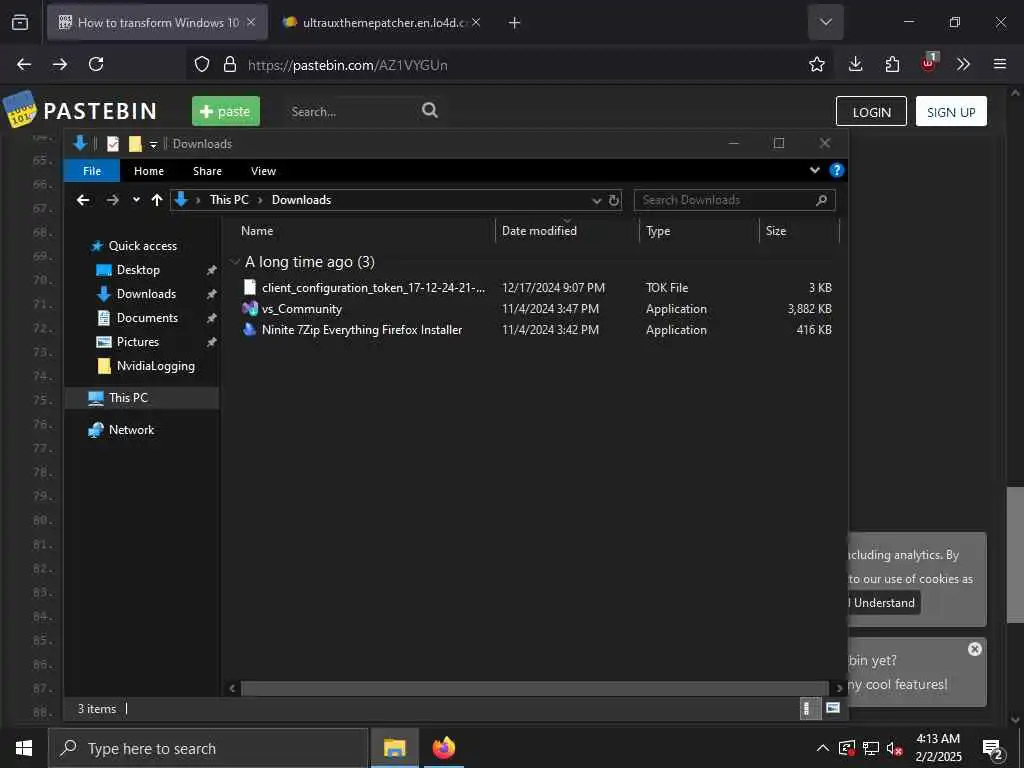Click the Pastebin SIGN UP button
The height and width of the screenshot is (768, 1024).
[x=951, y=111]
